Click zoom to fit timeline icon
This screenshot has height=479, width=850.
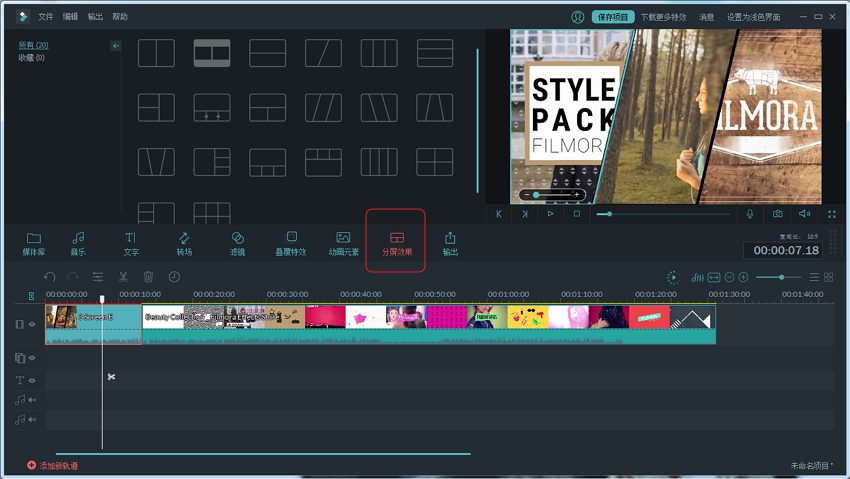pyautogui.click(x=714, y=277)
